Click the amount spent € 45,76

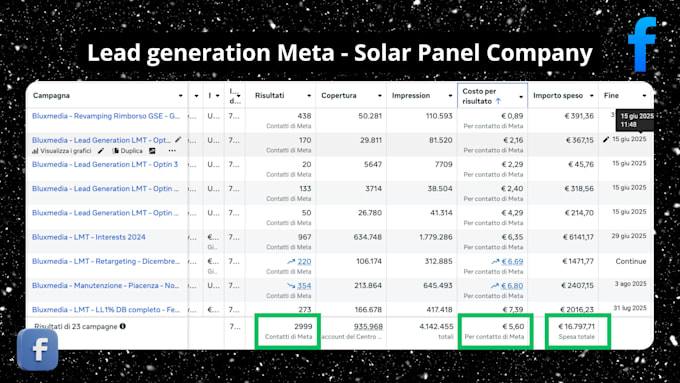(x=581, y=164)
